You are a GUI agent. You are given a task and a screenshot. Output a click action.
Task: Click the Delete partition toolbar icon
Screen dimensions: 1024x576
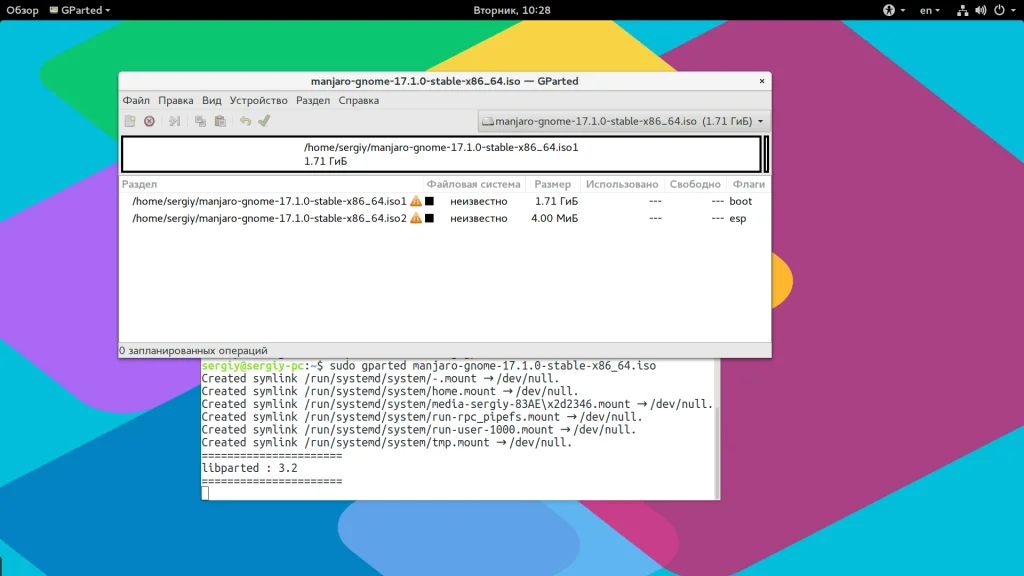149,121
